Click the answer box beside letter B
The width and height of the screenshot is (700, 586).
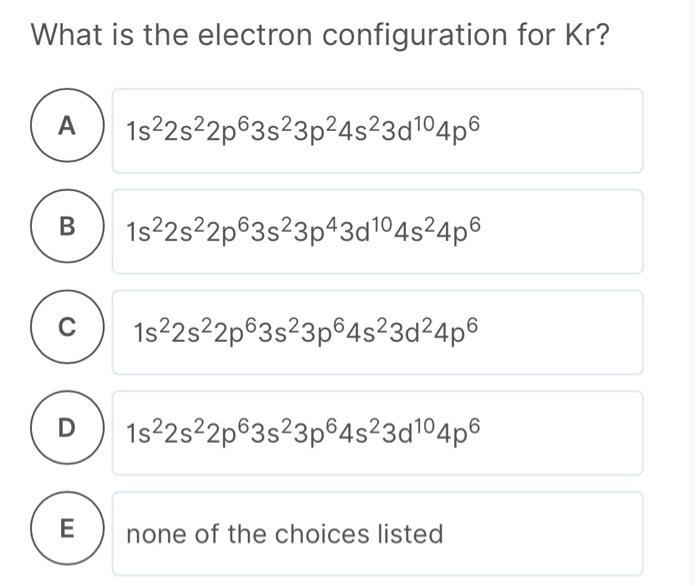377,231
